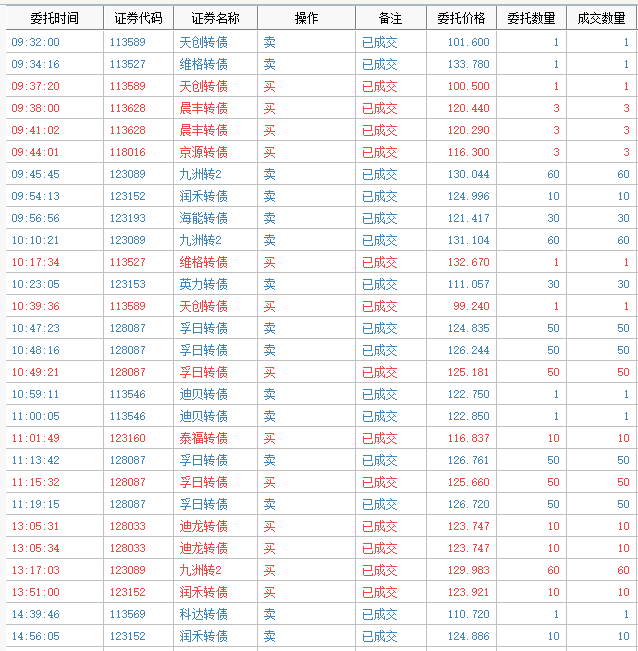Select 晨丰转债 in the 09:38:00 row

click(203, 108)
